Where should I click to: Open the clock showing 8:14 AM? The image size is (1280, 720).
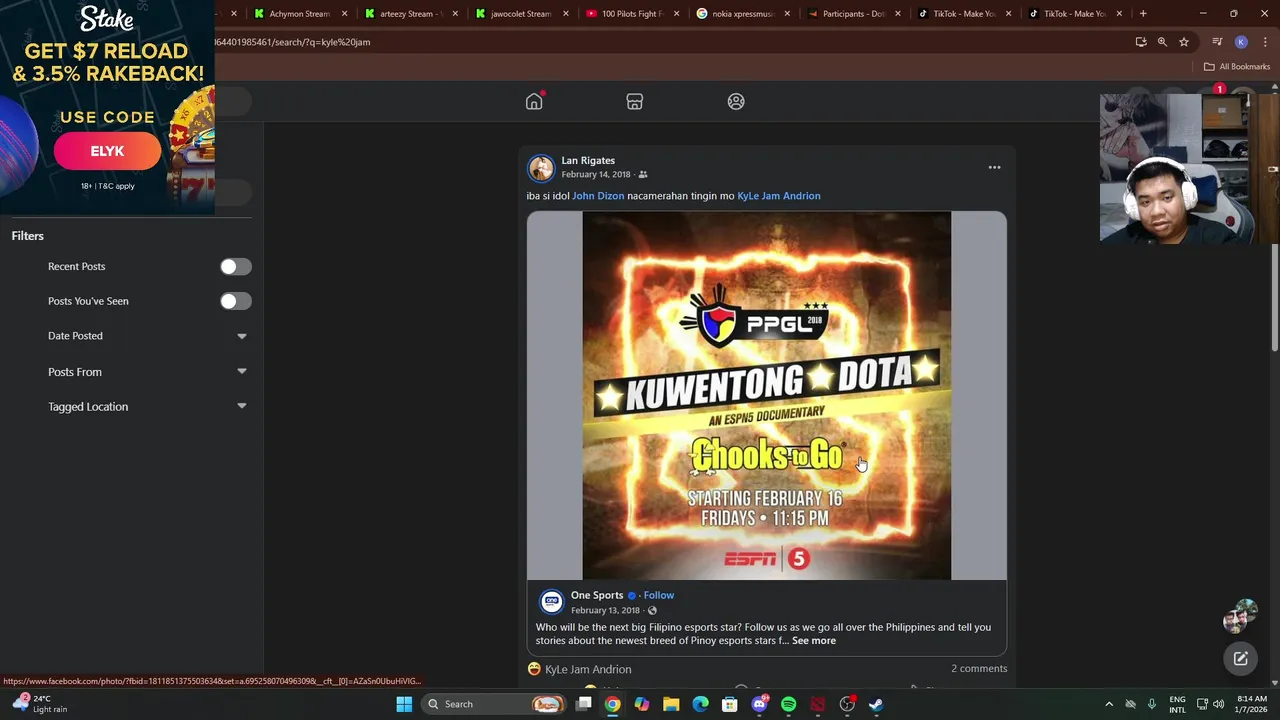pyautogui.click(x=1252, y=704)
